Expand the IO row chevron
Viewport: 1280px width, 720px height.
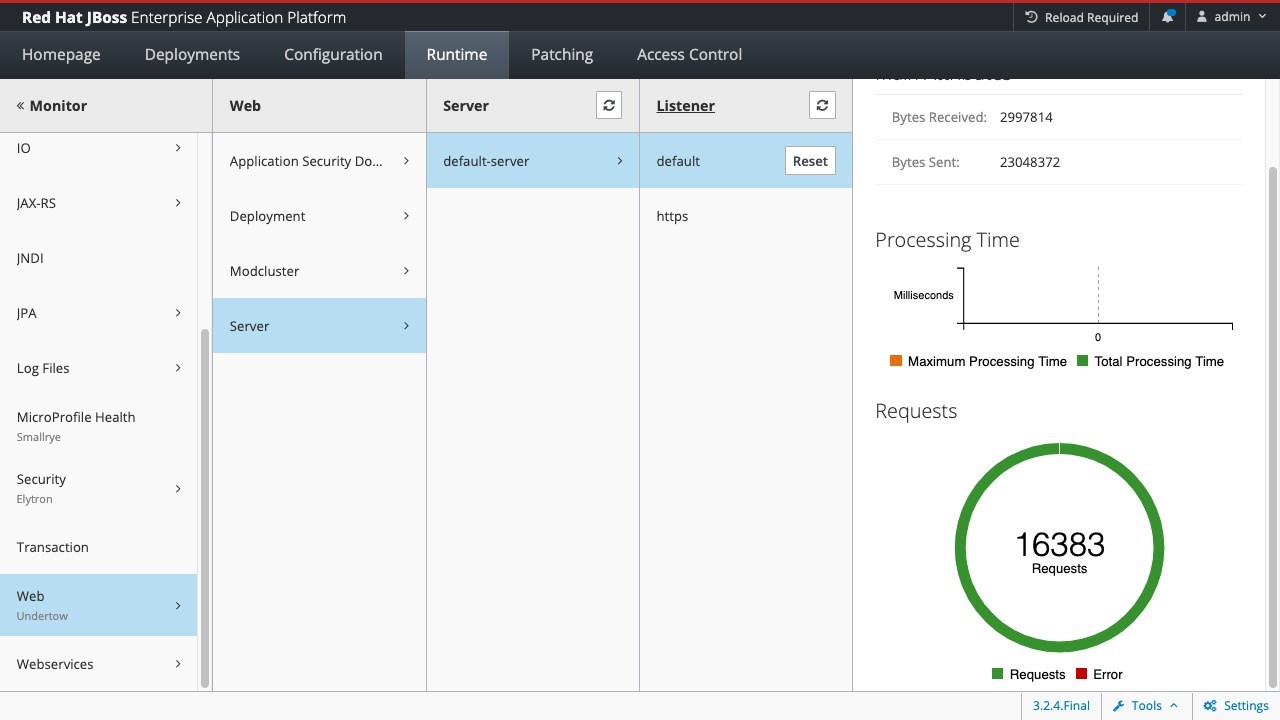(x=178, y=148)
